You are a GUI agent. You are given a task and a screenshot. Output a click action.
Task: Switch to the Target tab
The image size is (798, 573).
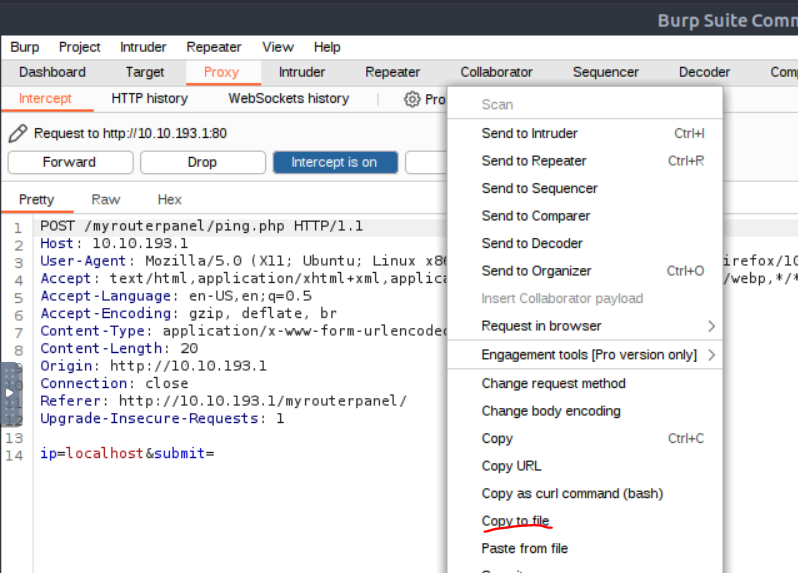pos(145,72)
